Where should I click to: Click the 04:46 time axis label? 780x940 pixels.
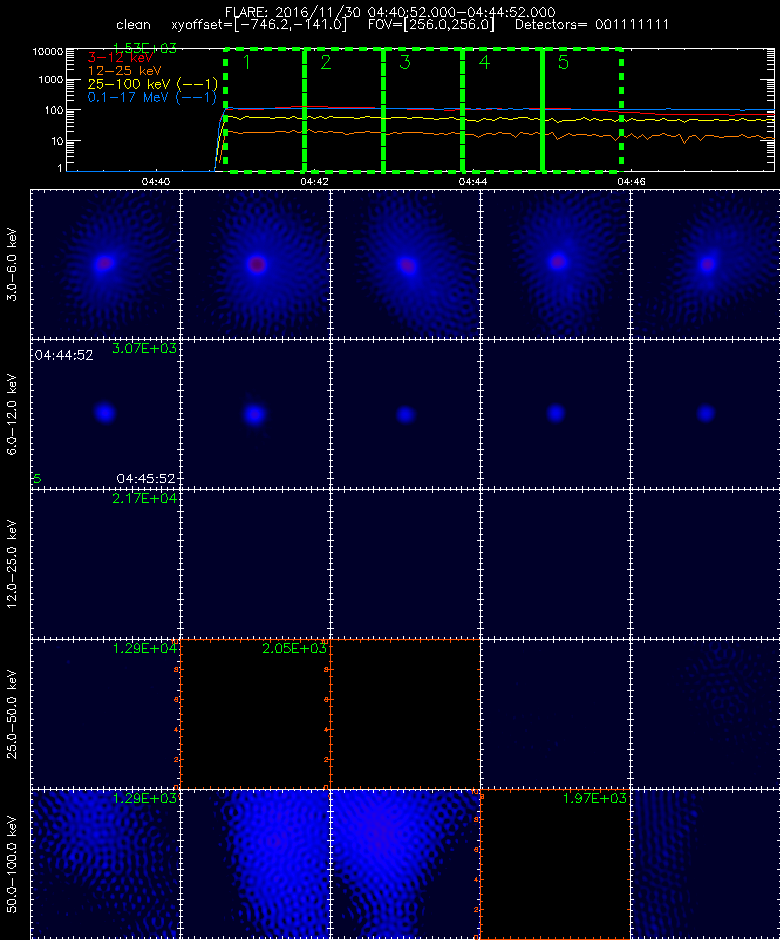631,182
